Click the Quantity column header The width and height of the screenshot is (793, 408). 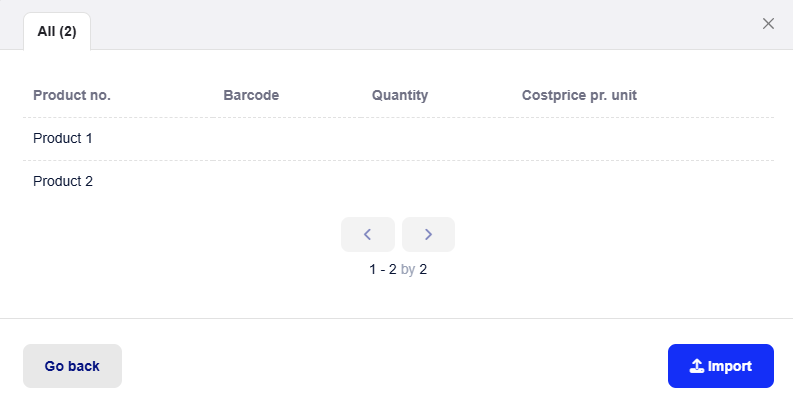(x=400, y=95)
